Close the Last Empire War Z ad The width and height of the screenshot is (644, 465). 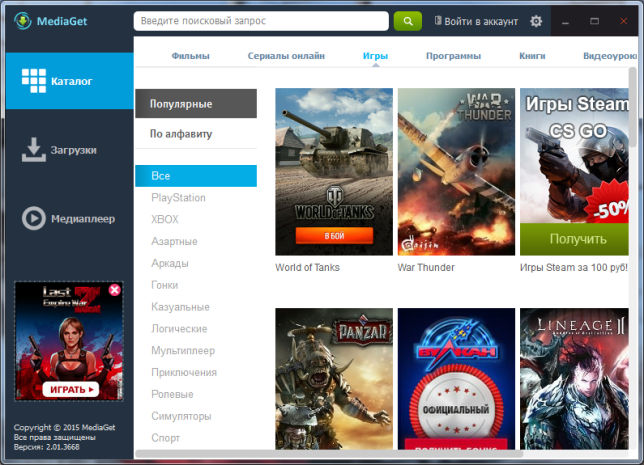tap(115, 290)
